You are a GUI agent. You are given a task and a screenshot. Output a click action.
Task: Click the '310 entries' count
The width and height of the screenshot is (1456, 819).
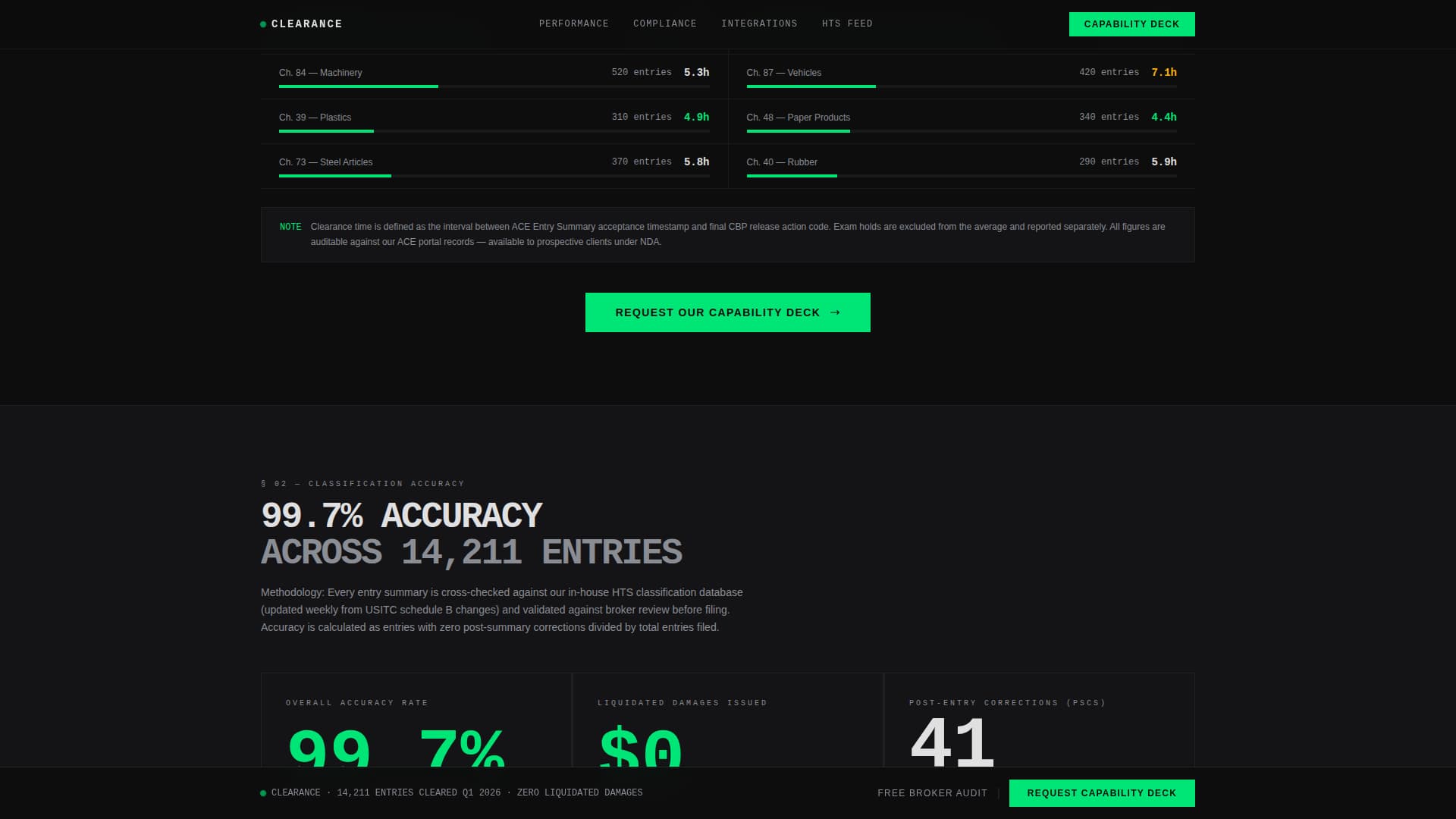click(x=642, y=118)
